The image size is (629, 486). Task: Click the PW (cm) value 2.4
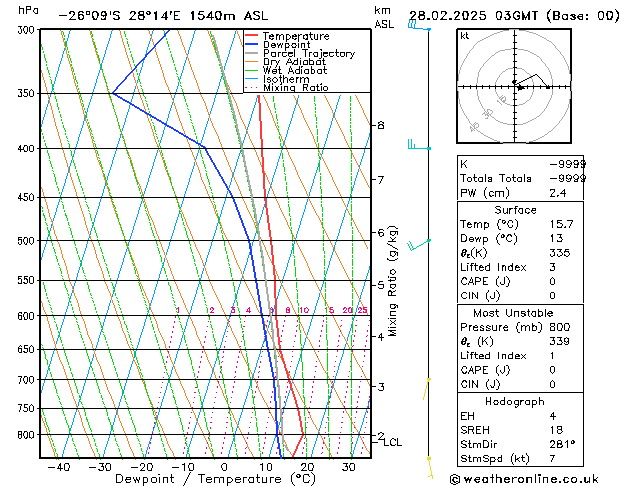(x=558, y=193)
